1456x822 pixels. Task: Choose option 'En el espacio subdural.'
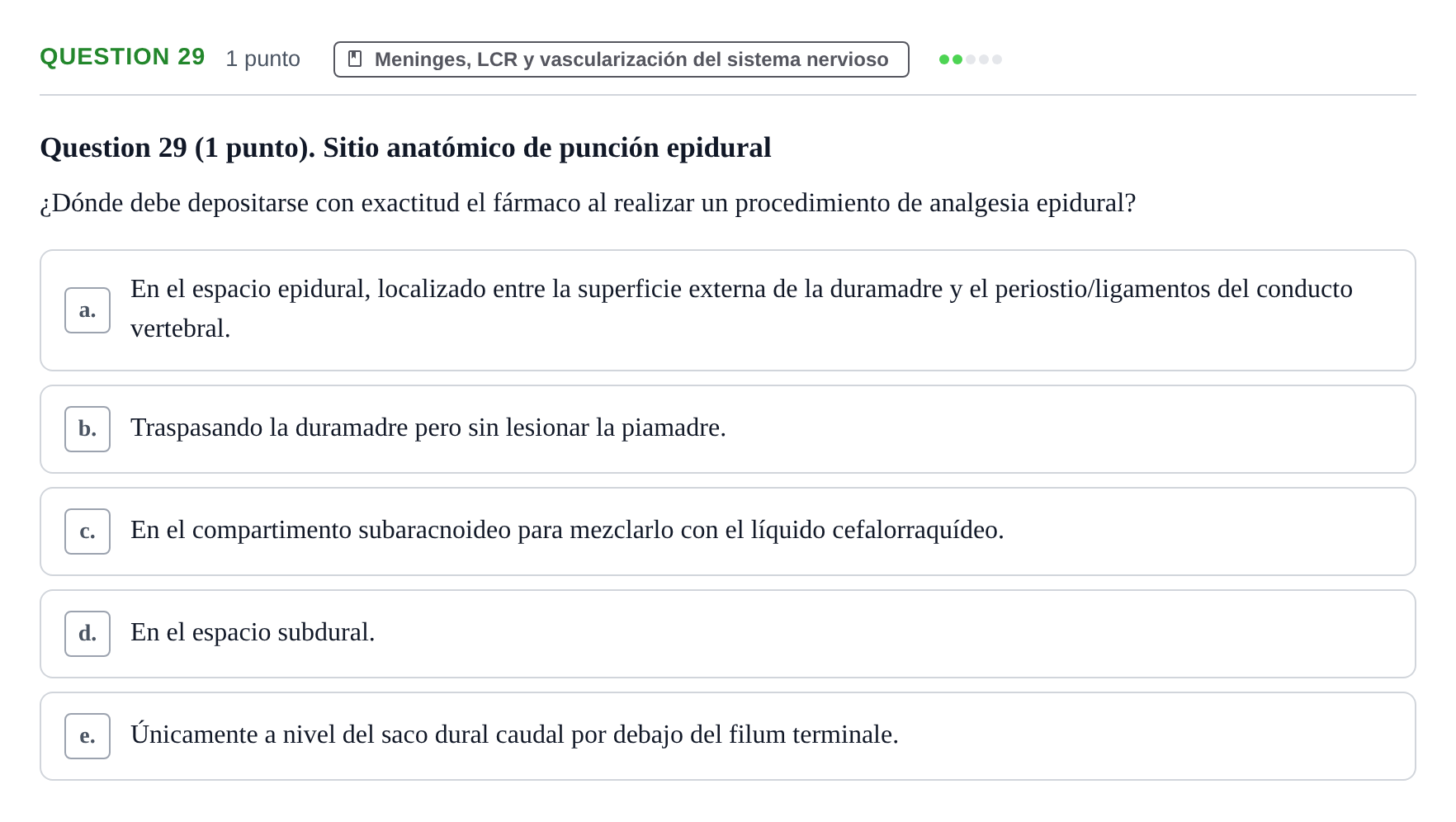click(728, 634)
